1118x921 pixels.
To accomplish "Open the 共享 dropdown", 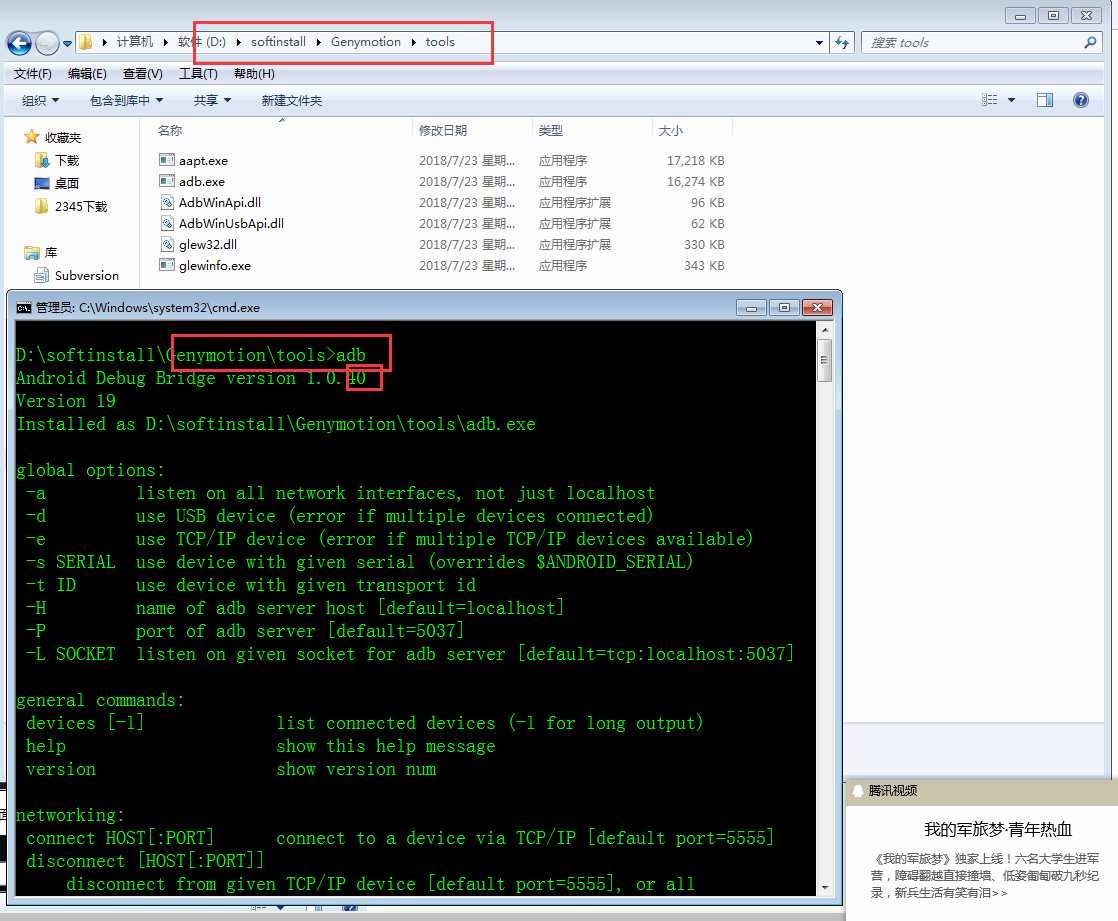I will [212, 101].
